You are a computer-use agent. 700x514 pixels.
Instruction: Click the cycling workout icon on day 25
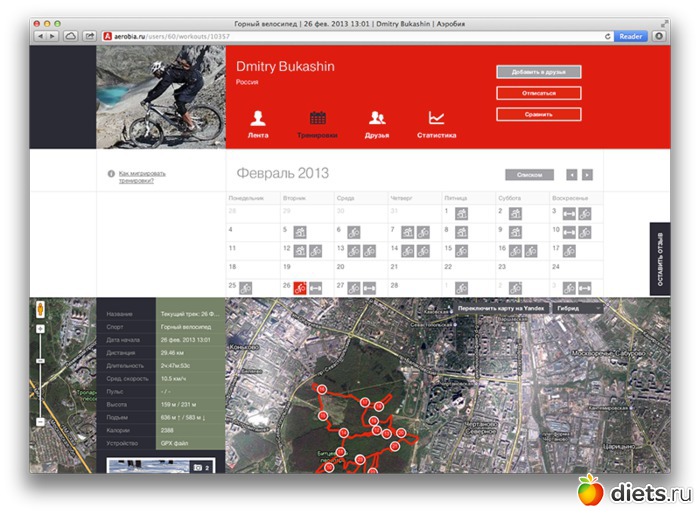coord(245,288)
